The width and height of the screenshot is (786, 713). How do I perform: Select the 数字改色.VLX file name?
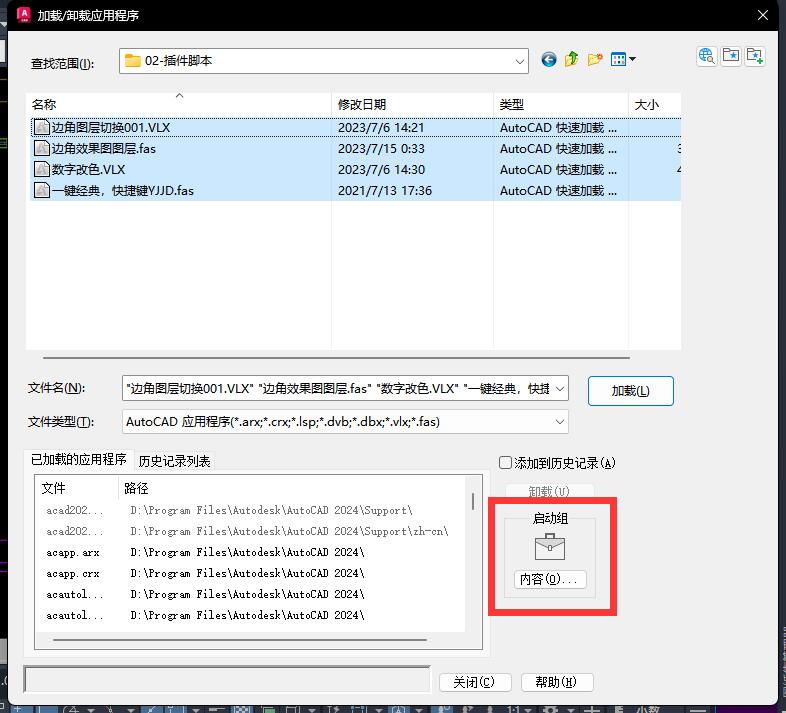[88, 169]
